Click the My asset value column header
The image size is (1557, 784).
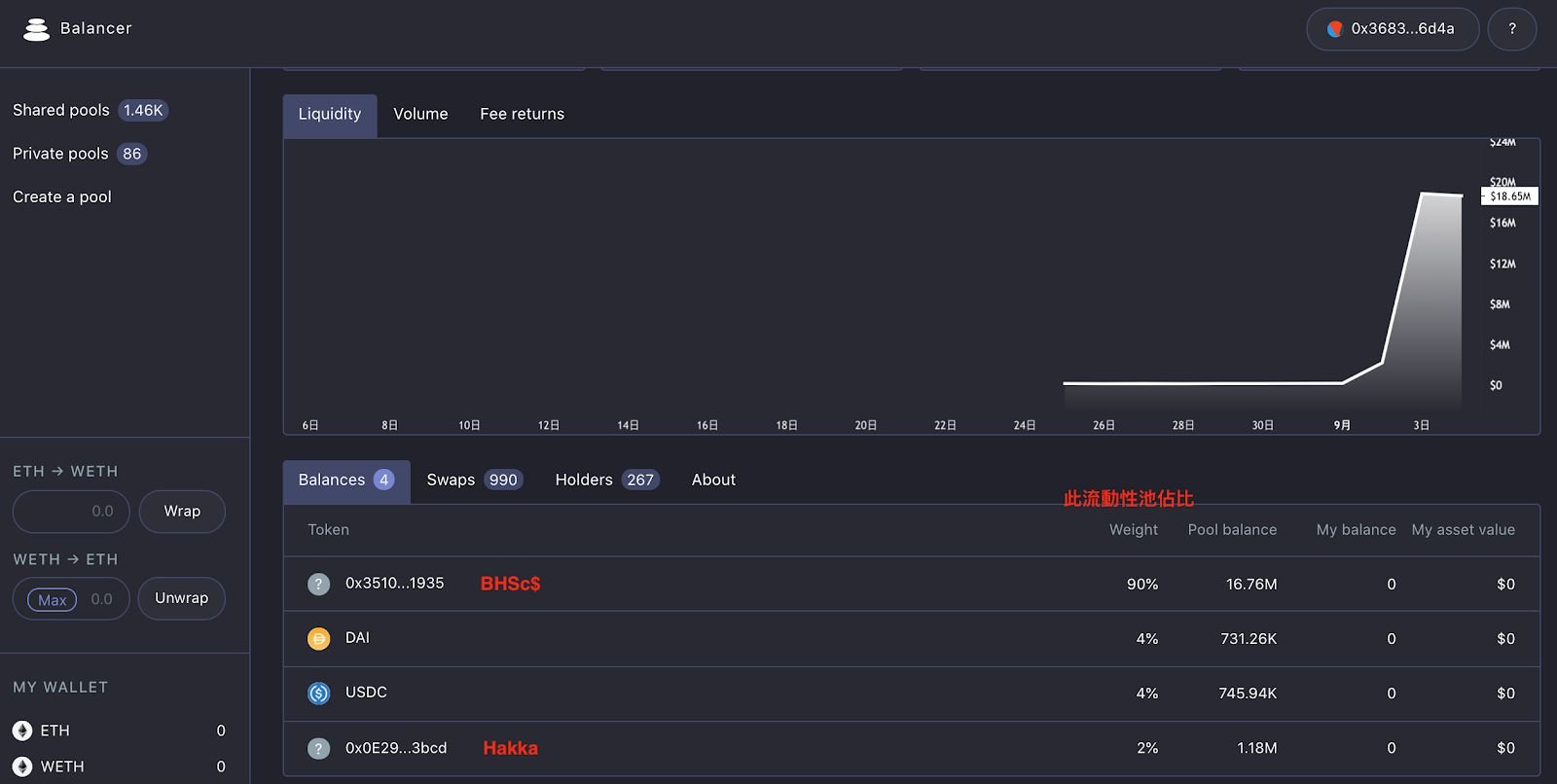click(1464, 530)
